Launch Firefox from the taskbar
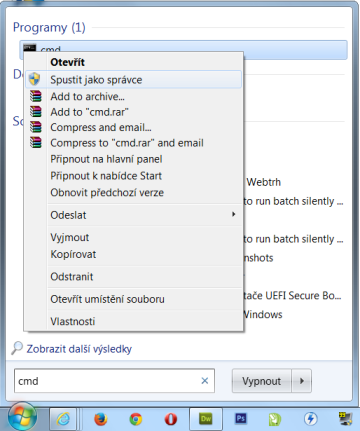 click(x=100, y=419)
